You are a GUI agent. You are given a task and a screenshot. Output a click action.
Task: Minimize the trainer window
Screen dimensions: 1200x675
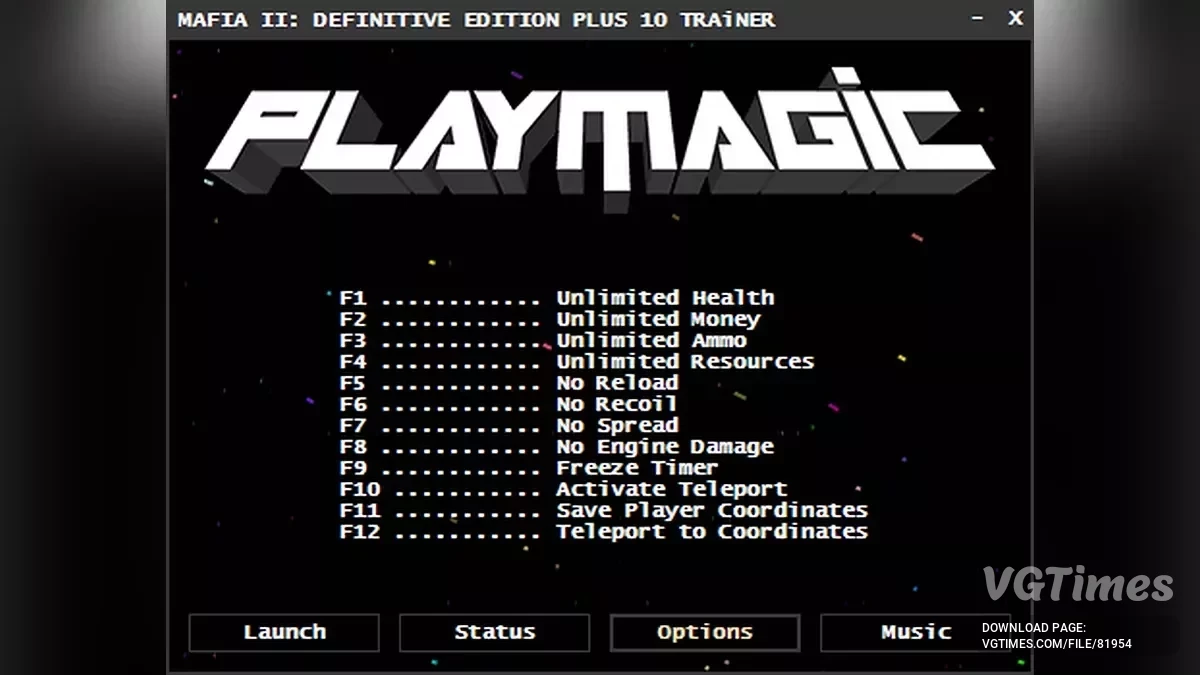click(x=976, y=18)
